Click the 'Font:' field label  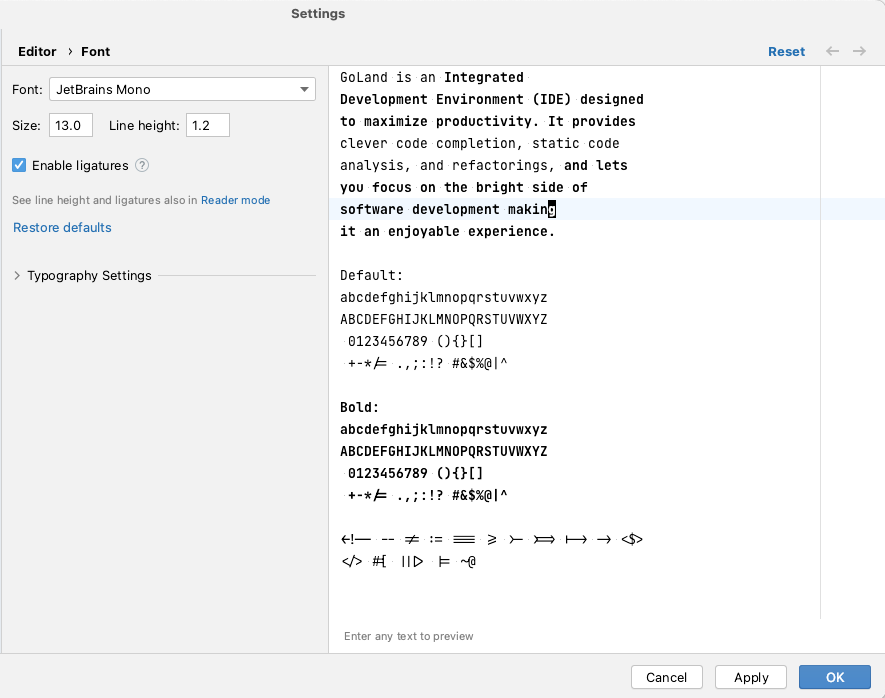pos(27,89)
